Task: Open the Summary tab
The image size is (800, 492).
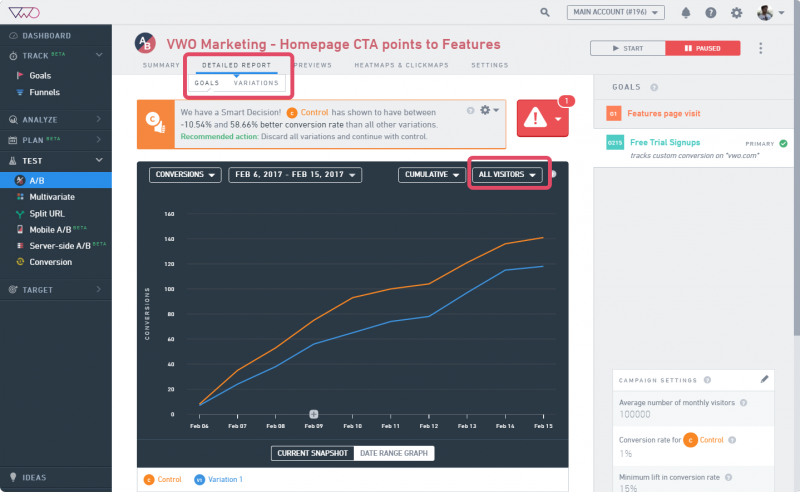Action: [x=161, y=65]
